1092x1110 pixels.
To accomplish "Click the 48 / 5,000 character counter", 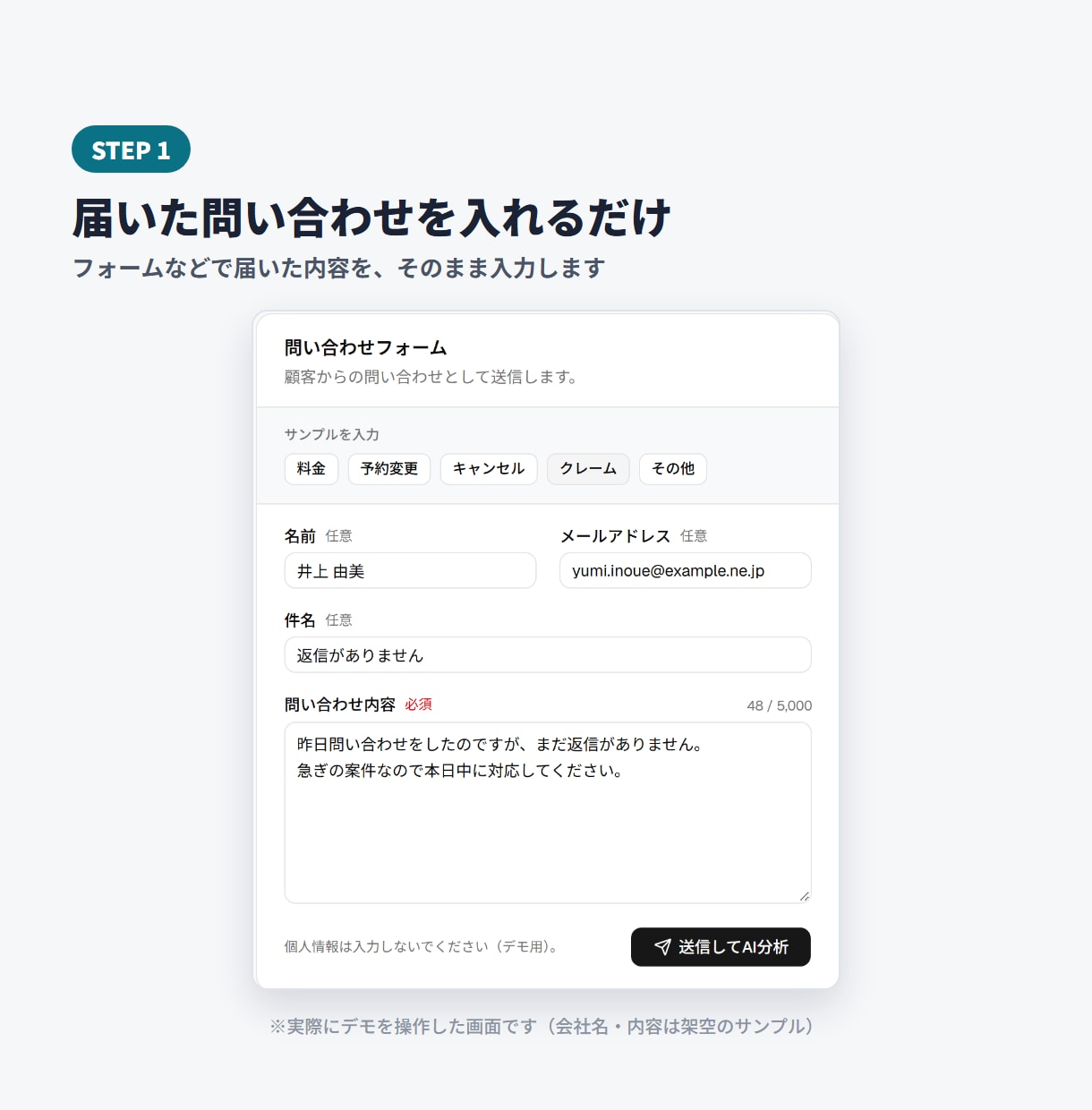I will (x=780, y=705).
